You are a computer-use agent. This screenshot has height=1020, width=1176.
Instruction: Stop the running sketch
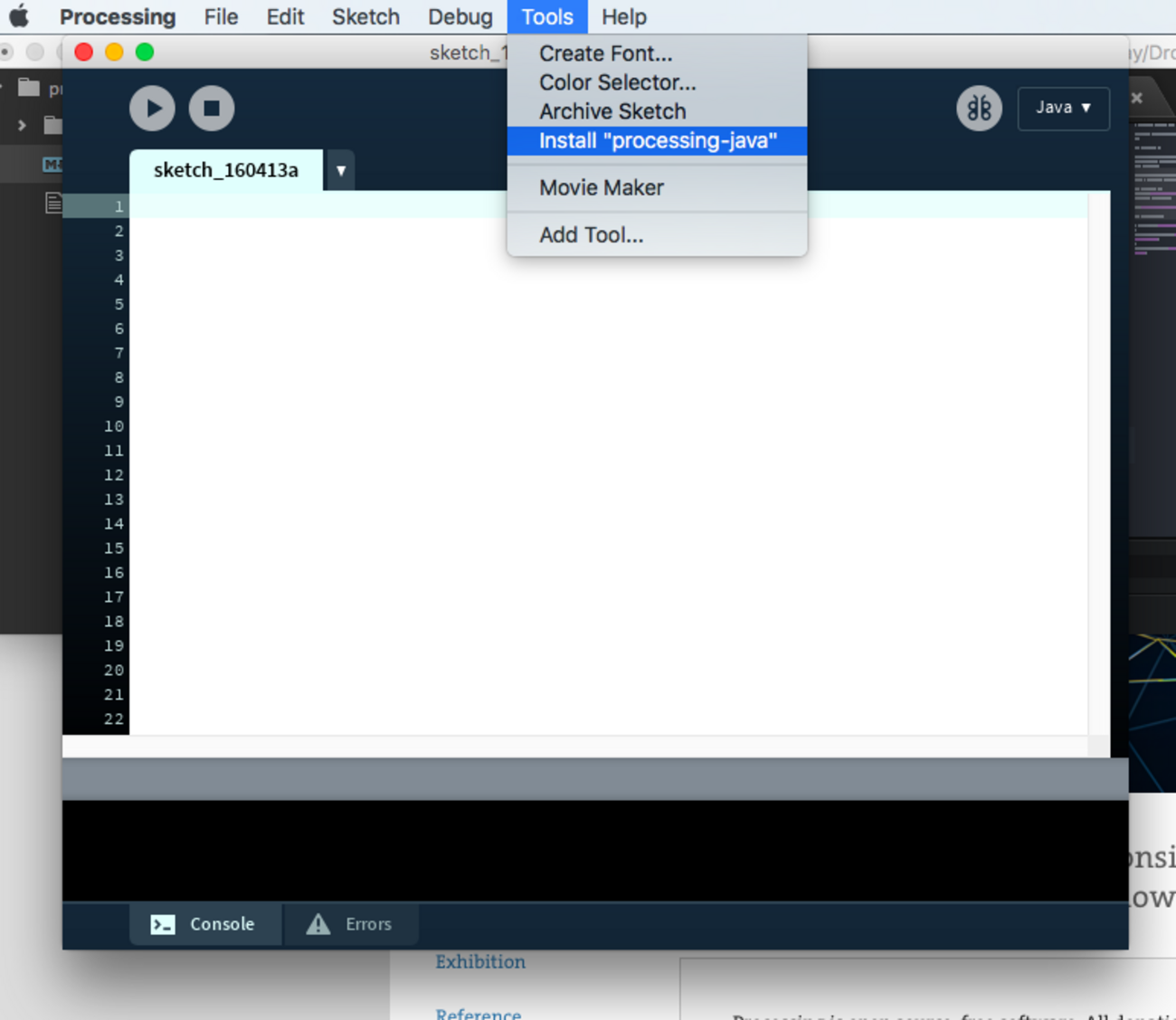coord(212,109)
